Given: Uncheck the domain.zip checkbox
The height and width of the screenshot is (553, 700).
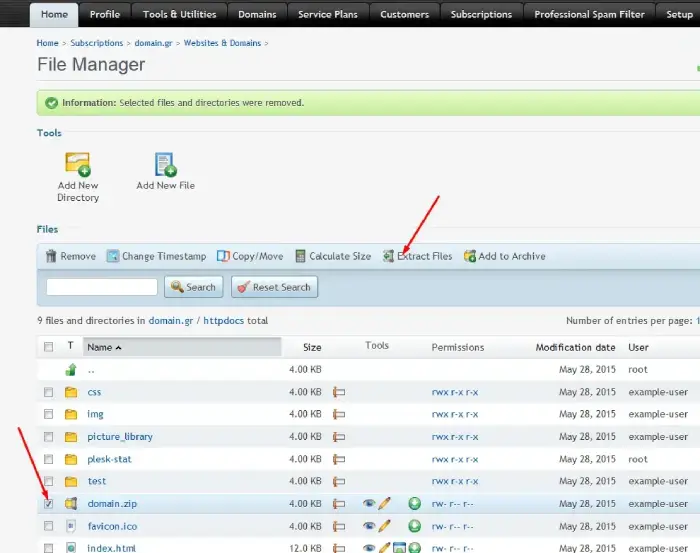Looking at the screenshot, I should coord(48,503).
